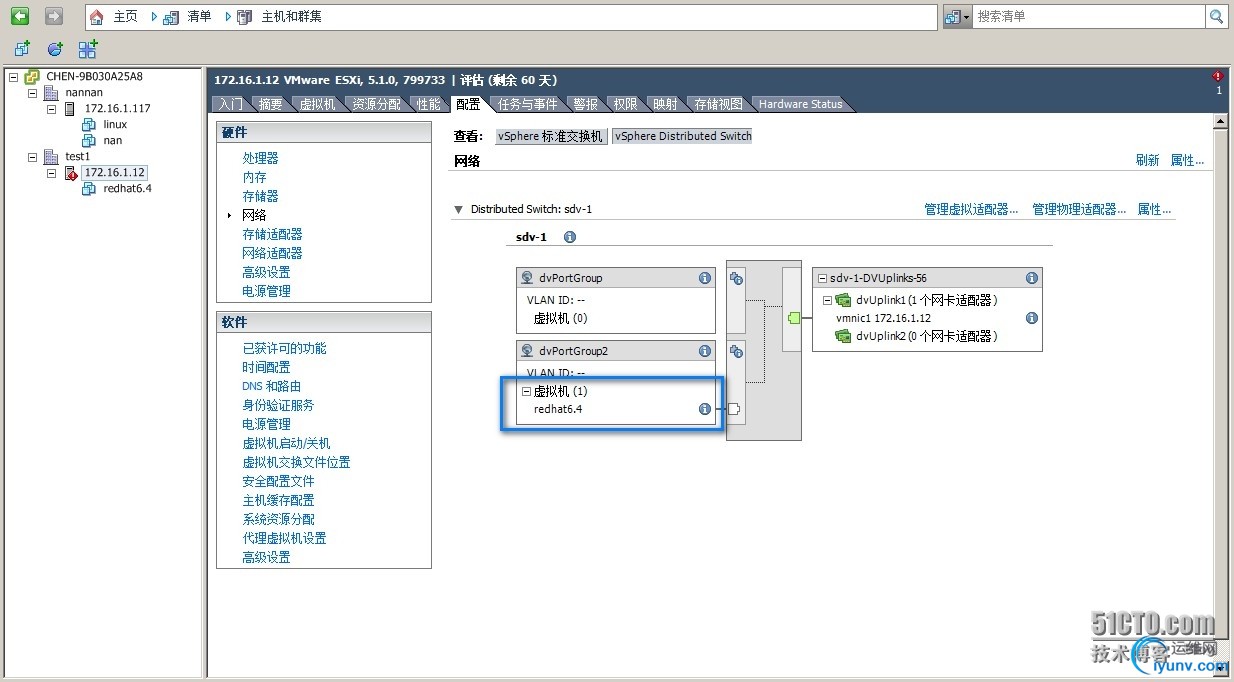Open the Hardware Status tab
This screenshot has width=1234, height=682.
tap(800, 104)
